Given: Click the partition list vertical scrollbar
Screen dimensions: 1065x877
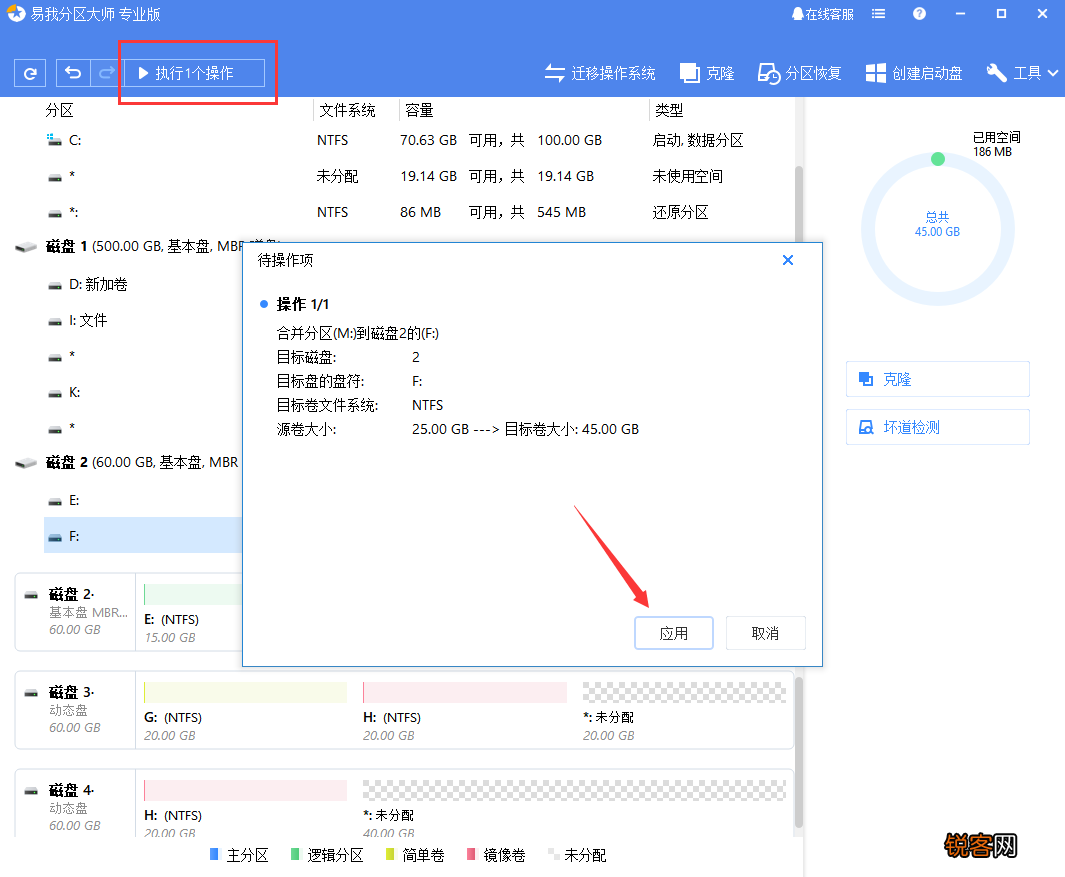Looking at the screenshot, I should (799, 204).
